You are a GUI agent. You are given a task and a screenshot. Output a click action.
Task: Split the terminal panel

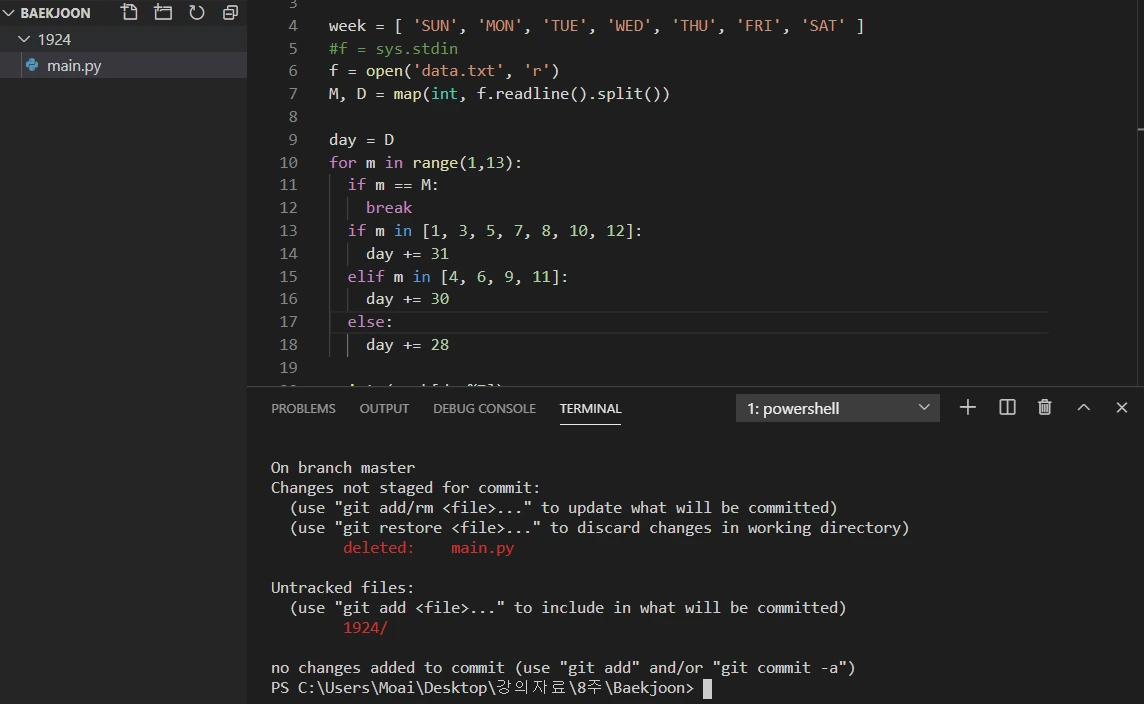click(x=1007, y=407)
